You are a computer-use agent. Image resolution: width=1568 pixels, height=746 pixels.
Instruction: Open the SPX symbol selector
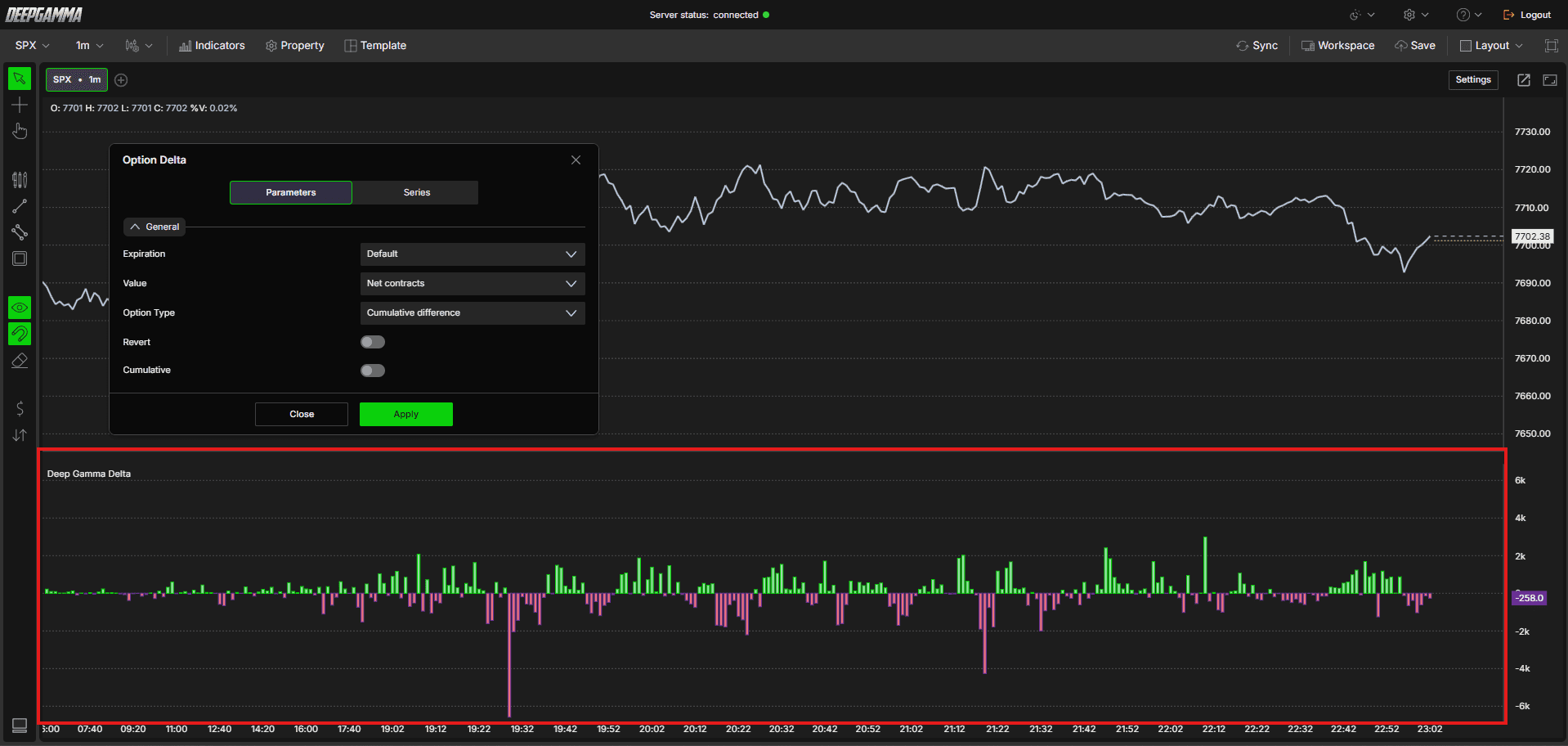[x=33, y=46]
